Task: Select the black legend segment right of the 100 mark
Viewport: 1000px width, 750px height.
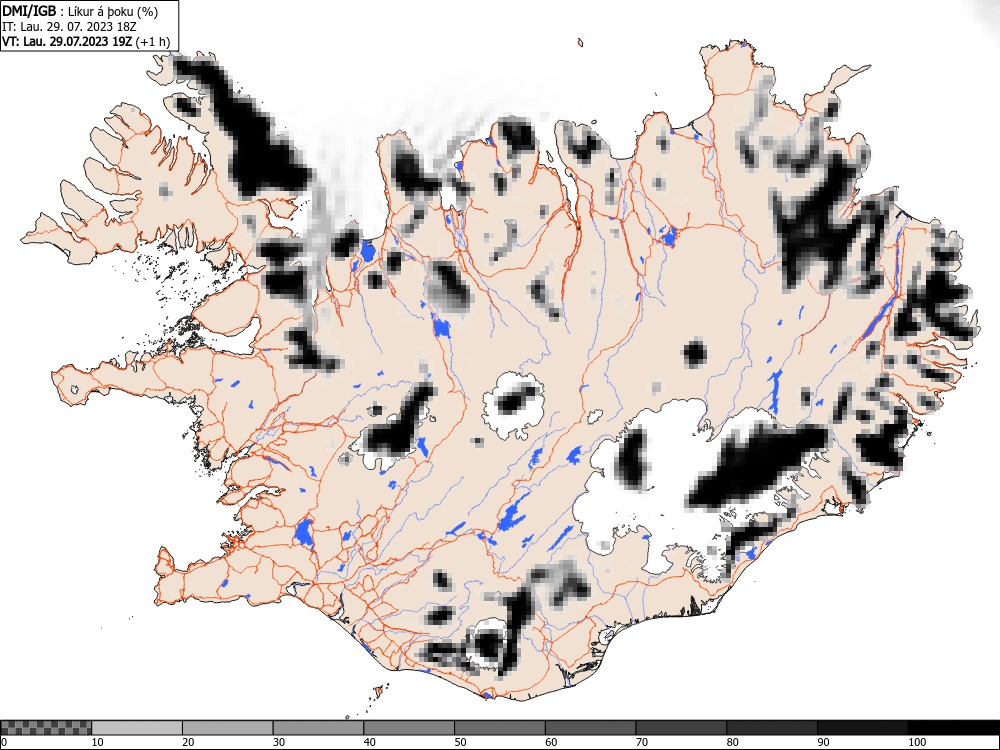Action: (x=953, y=728)
